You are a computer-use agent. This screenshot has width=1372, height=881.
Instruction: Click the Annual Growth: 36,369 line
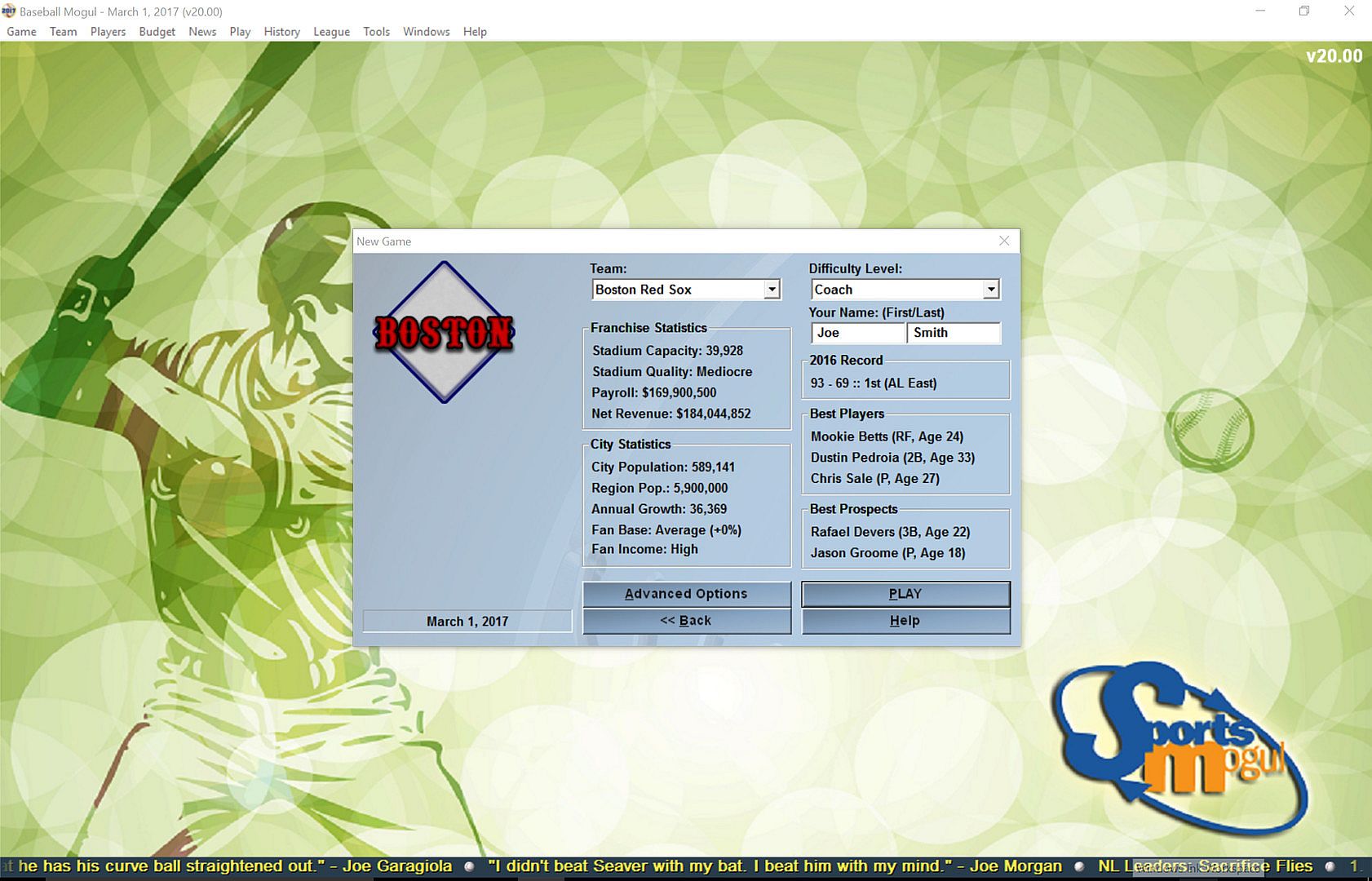(x=659, y=510)
